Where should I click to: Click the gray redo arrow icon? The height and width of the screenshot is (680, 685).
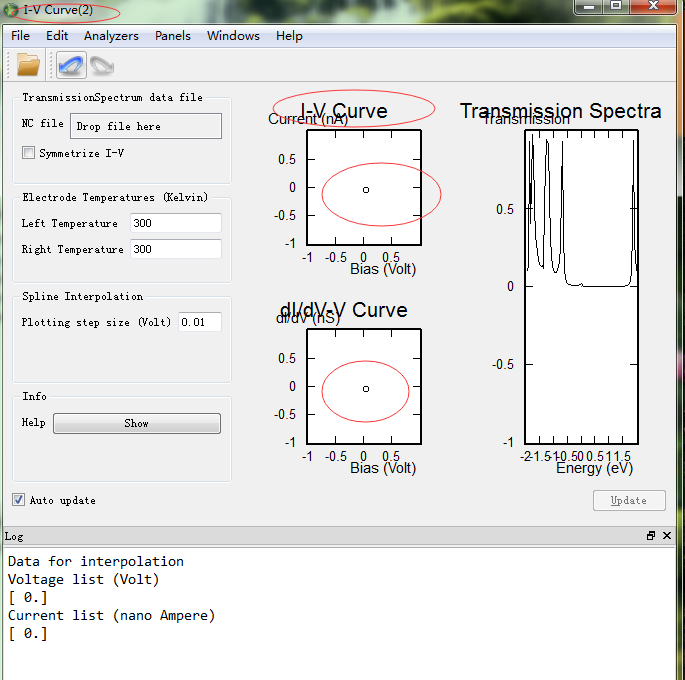pos(102,66)
